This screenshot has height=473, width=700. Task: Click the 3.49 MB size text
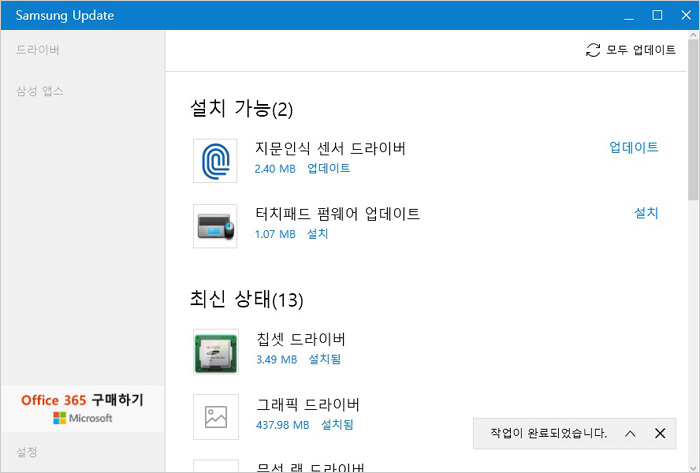(277, 359)
